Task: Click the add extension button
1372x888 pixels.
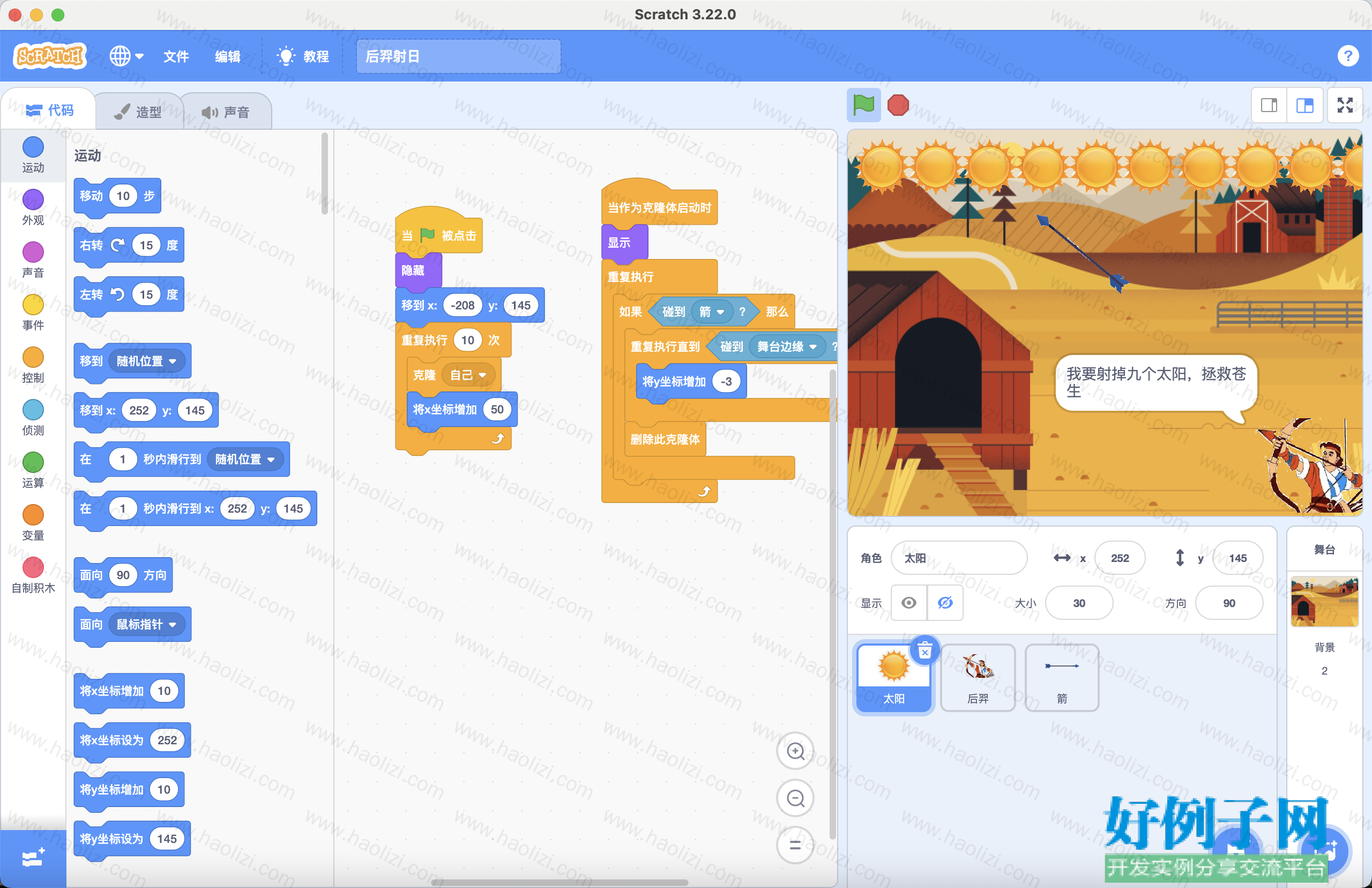Action: (x=33, y=858)
